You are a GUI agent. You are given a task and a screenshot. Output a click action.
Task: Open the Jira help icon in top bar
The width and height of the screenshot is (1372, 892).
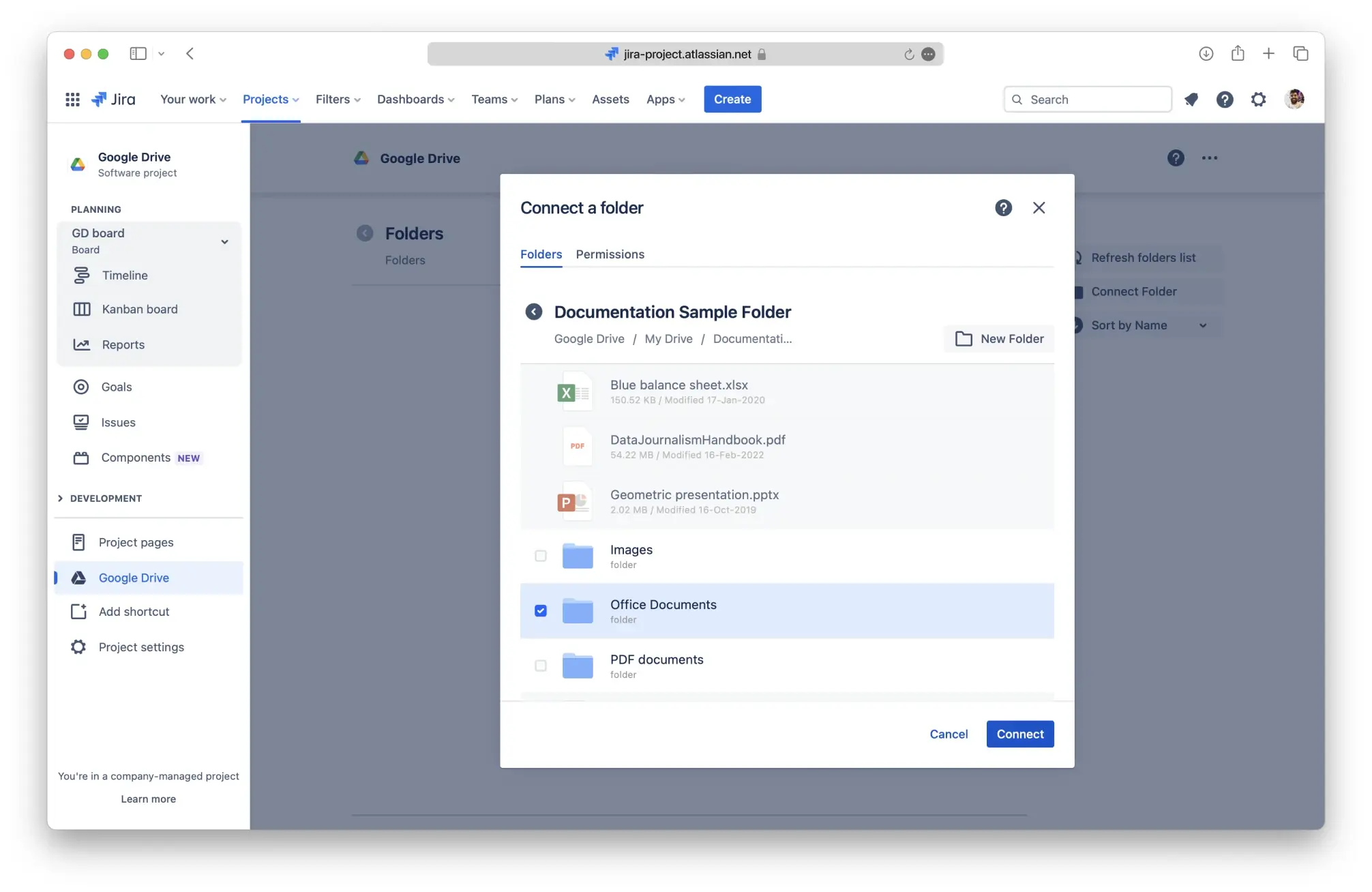pyautogui.click(x=1225, y=100)
